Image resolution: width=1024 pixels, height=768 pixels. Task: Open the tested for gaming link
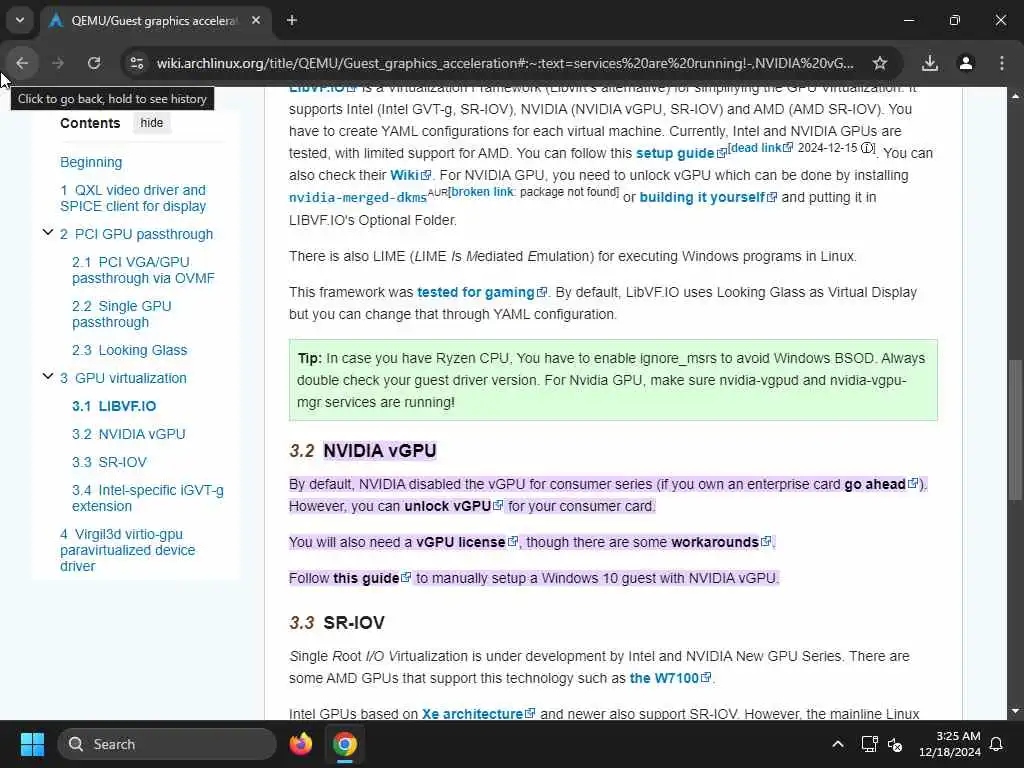tap(482, 293)
